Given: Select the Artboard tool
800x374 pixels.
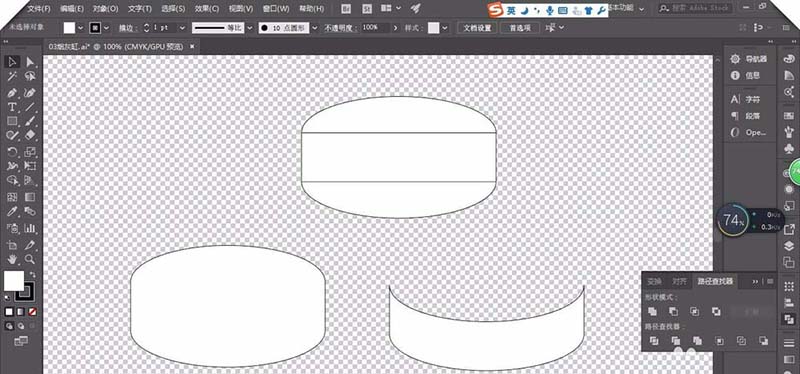Looking at the screenshot, I should (x=12, y=245).
